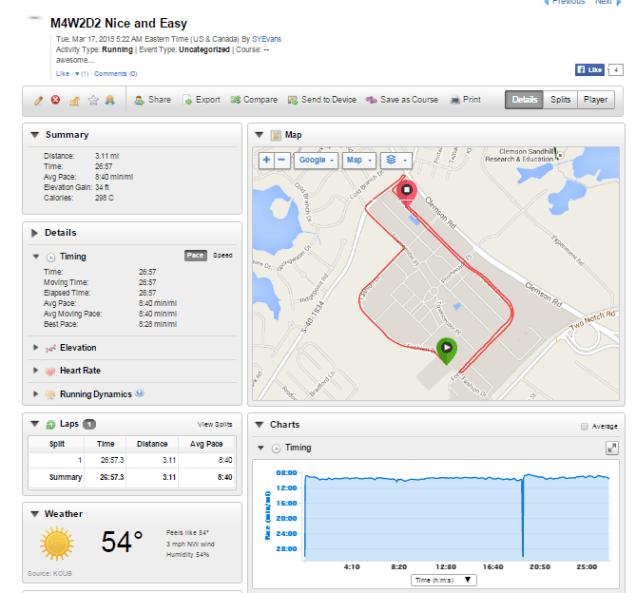Open the Comments (0) link
Image resolution: width=636 pixels, height=593 pixels.
point(116,74)
